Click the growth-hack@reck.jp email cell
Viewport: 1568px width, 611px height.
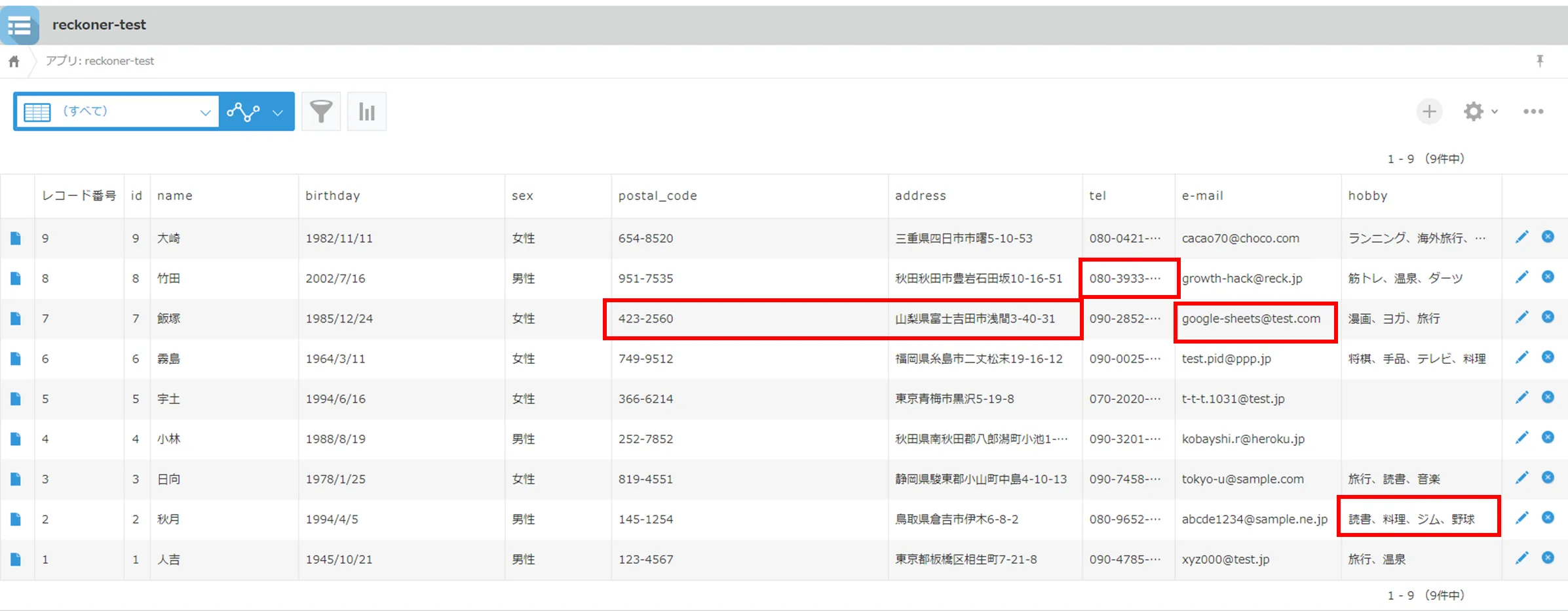(1242, 279)
